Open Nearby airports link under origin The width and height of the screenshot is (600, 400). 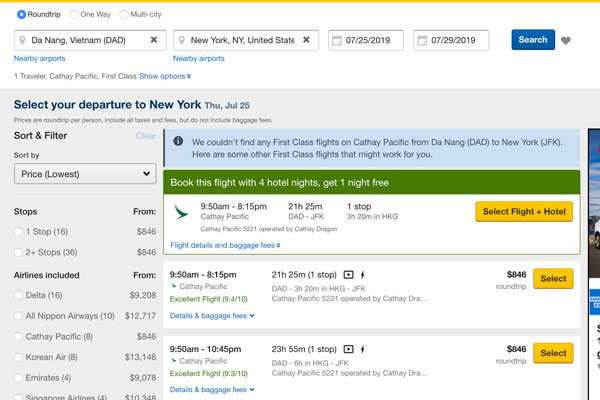(39, 59)
